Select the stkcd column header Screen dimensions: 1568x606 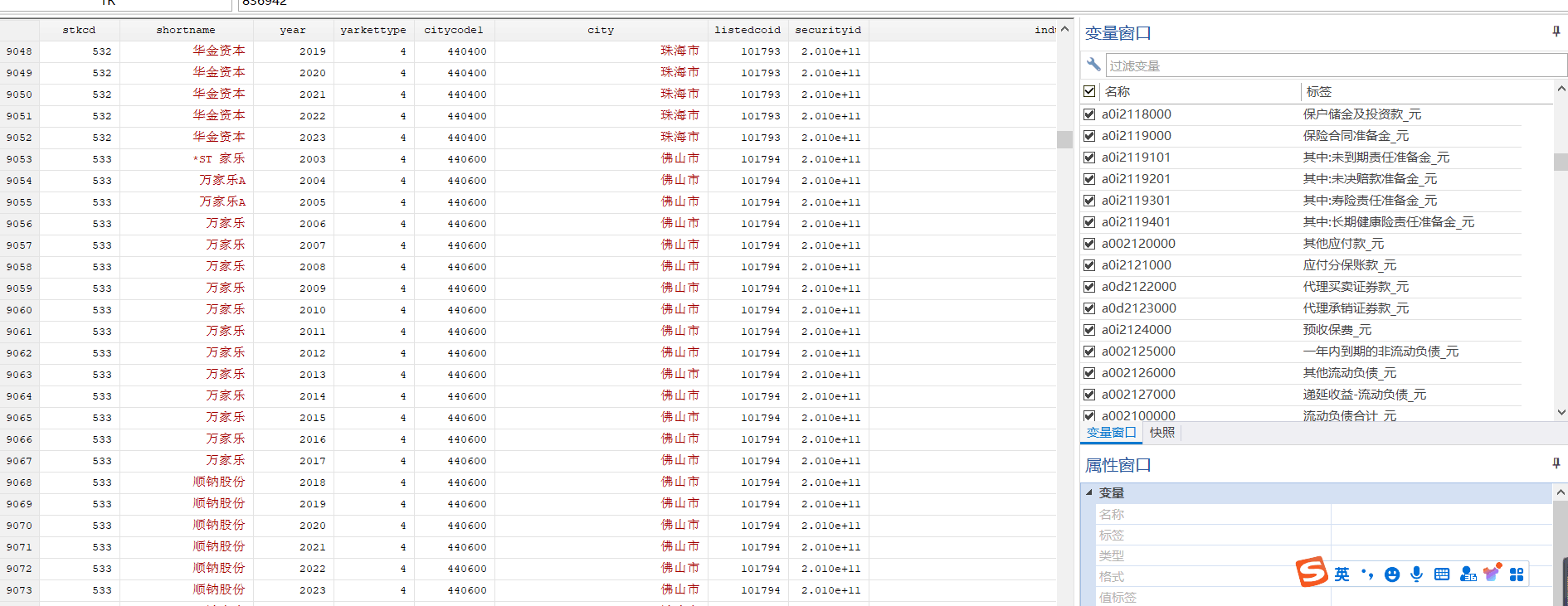[x=80, y=30]
